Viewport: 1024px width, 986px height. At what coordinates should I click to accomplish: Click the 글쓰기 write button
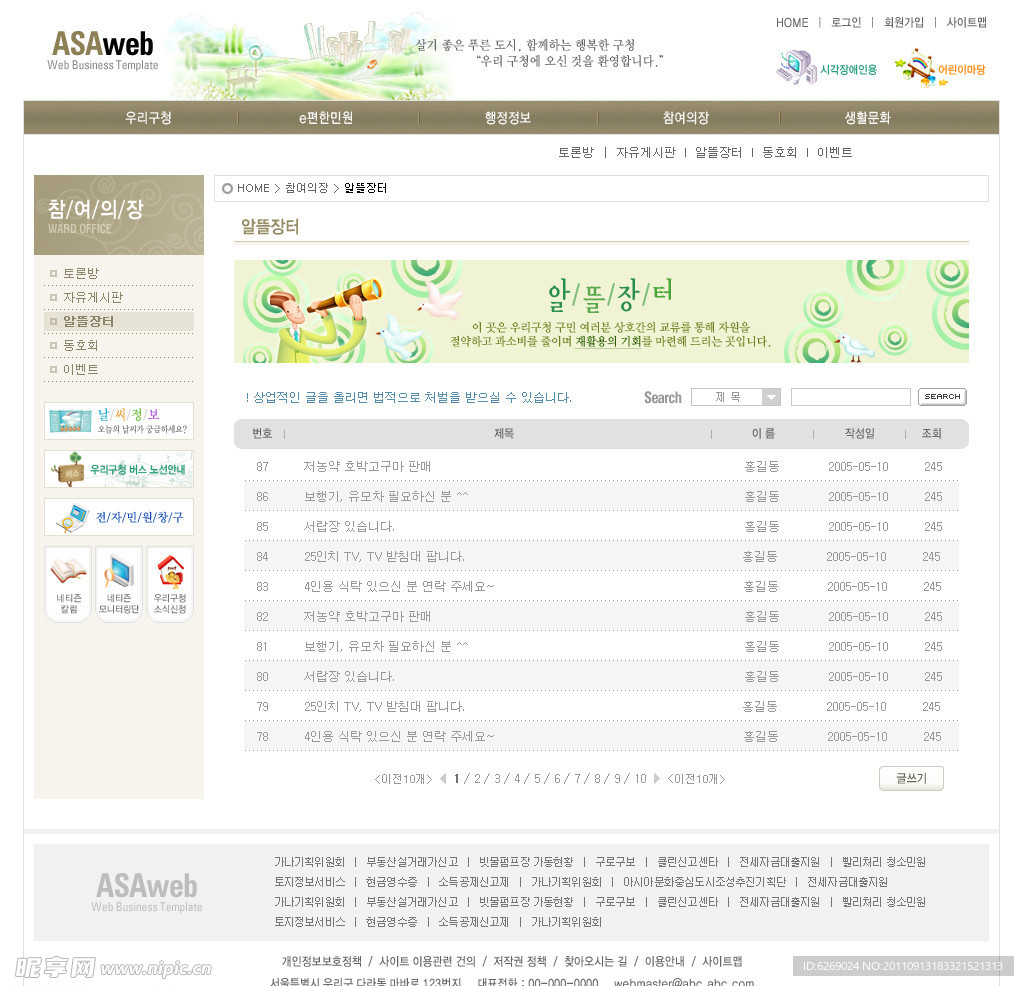911,778
